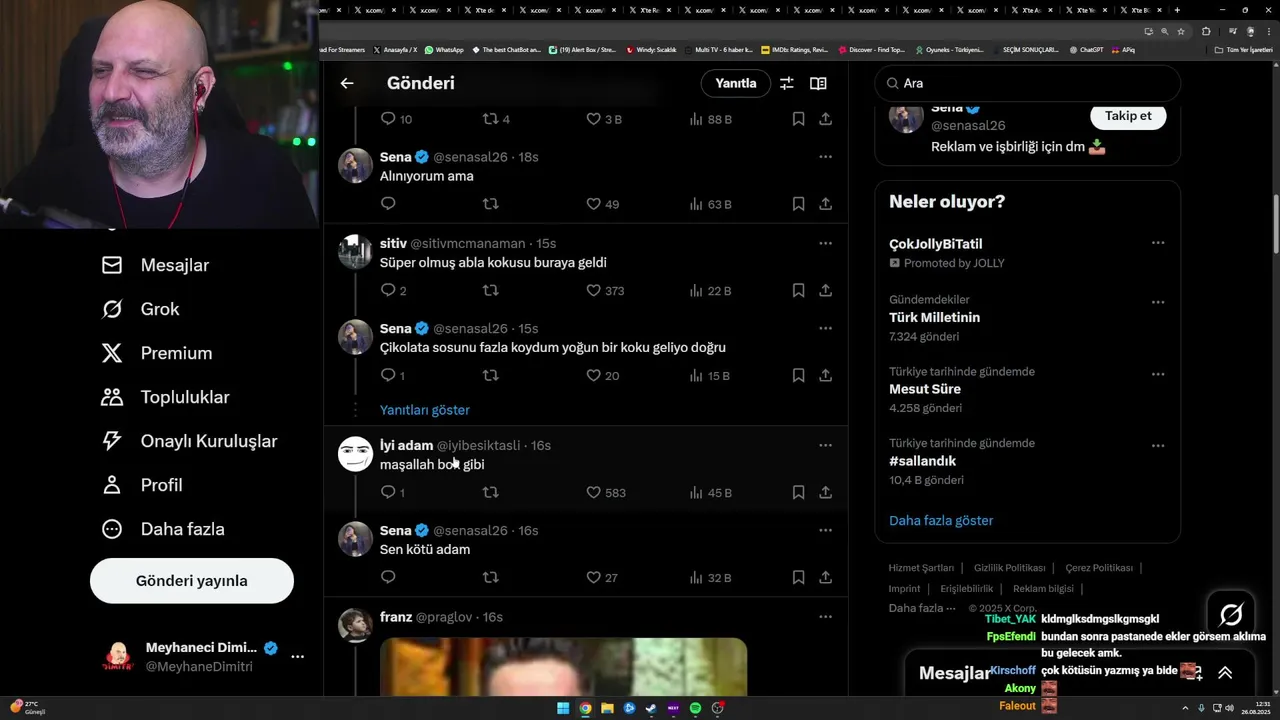Open more options on Sena's 'Çikolata sosunu' post
1280x720 pixels.
coord(825,328)
